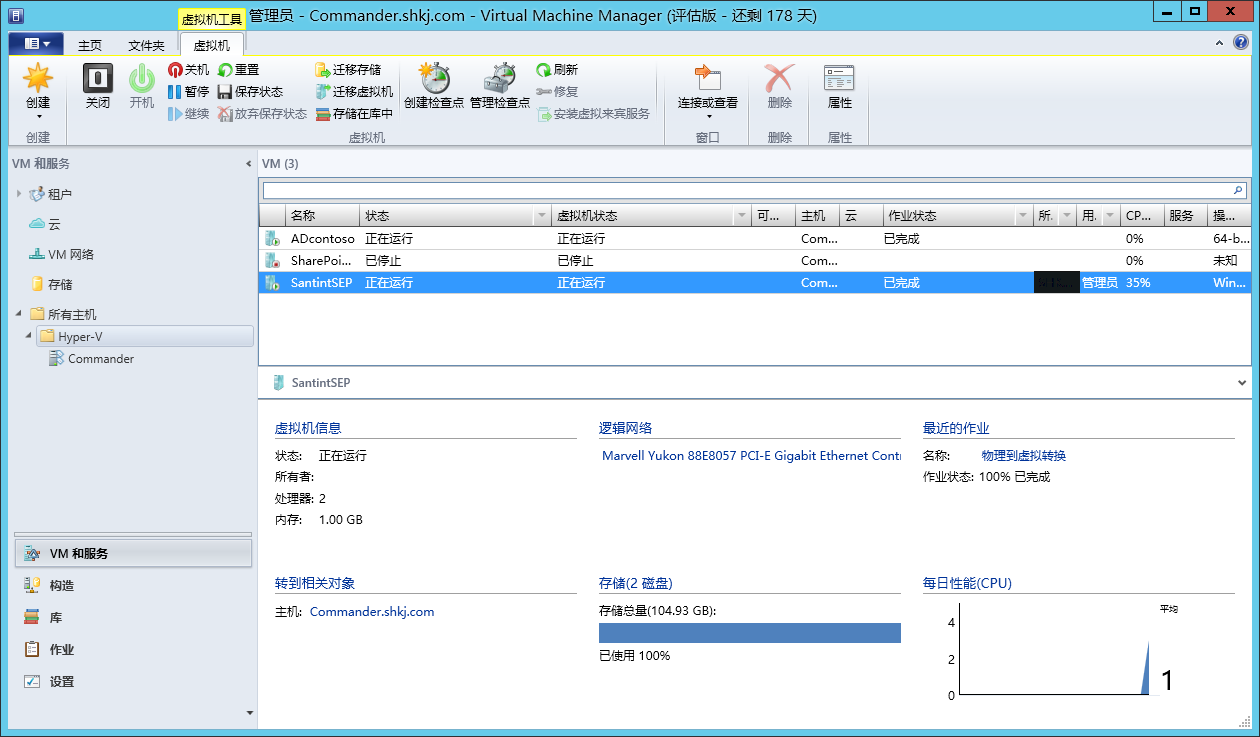This screenshot has width=1260, height=737.
Task: Select the SantintSEP VM row
Action: tap(754, 283)
